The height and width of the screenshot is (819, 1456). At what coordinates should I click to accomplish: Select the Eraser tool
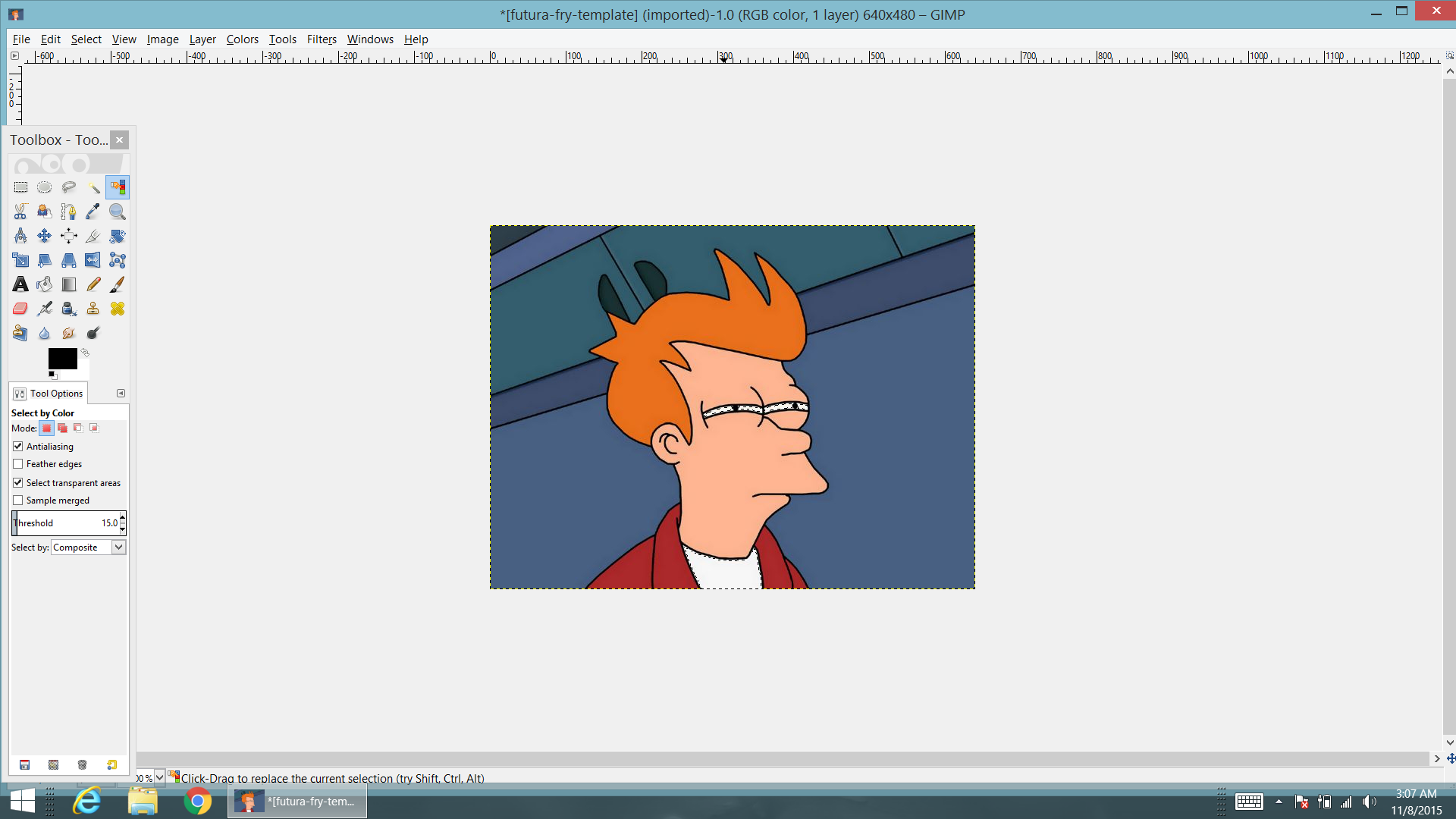[x=20, y=309]
